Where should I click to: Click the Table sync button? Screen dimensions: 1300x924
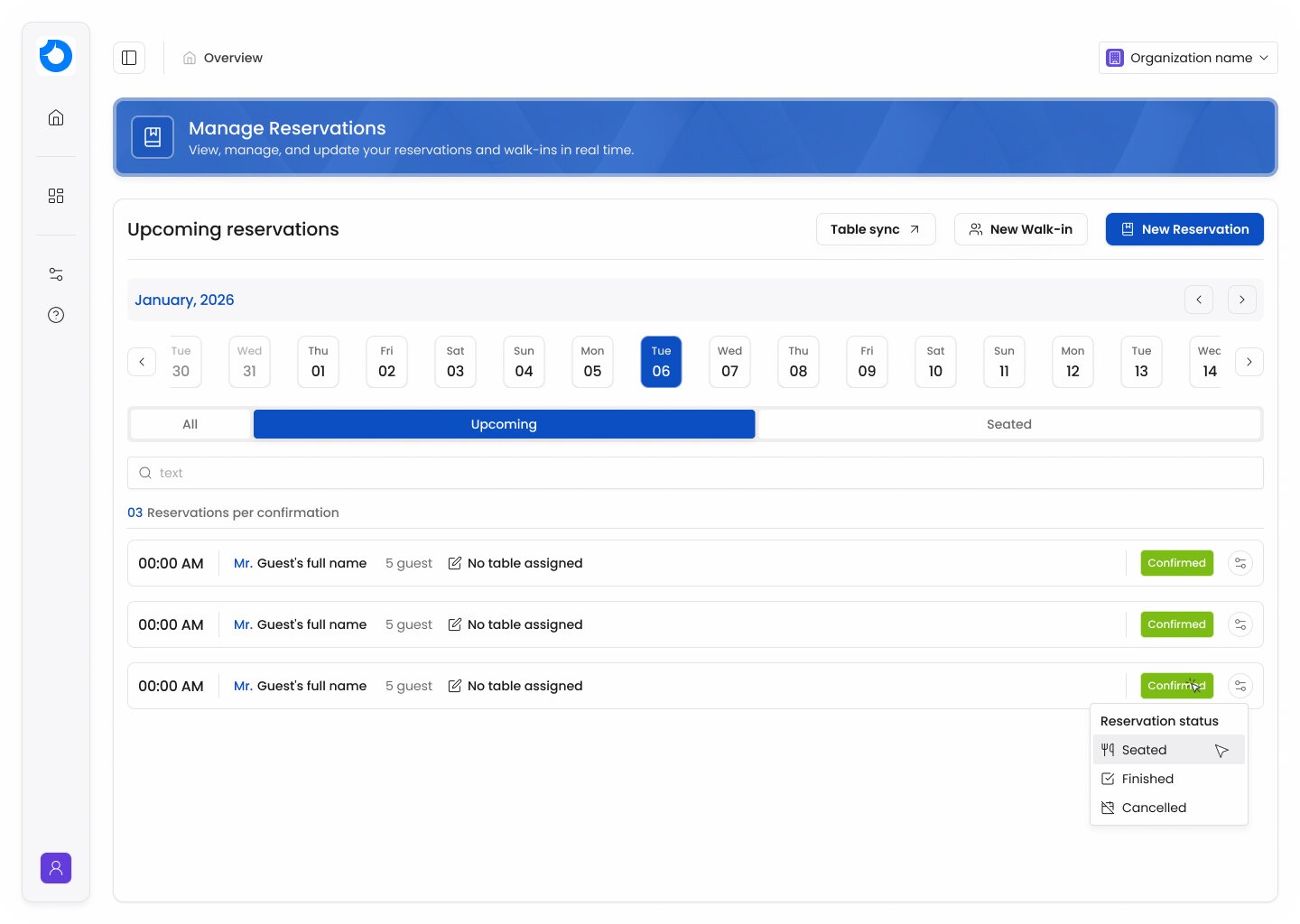(x=876, y=229)
